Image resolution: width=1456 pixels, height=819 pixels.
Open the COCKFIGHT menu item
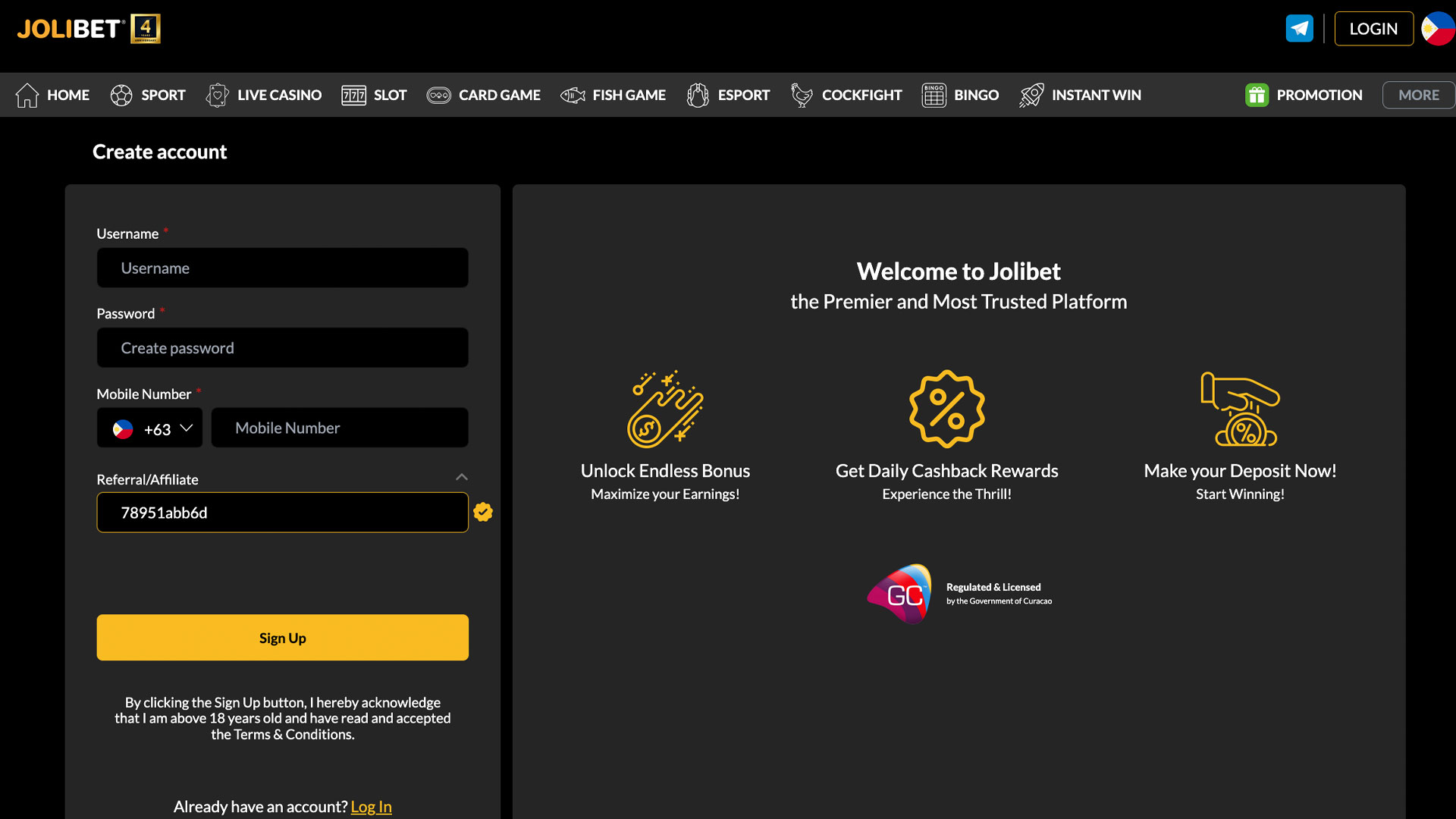point(861,95)
